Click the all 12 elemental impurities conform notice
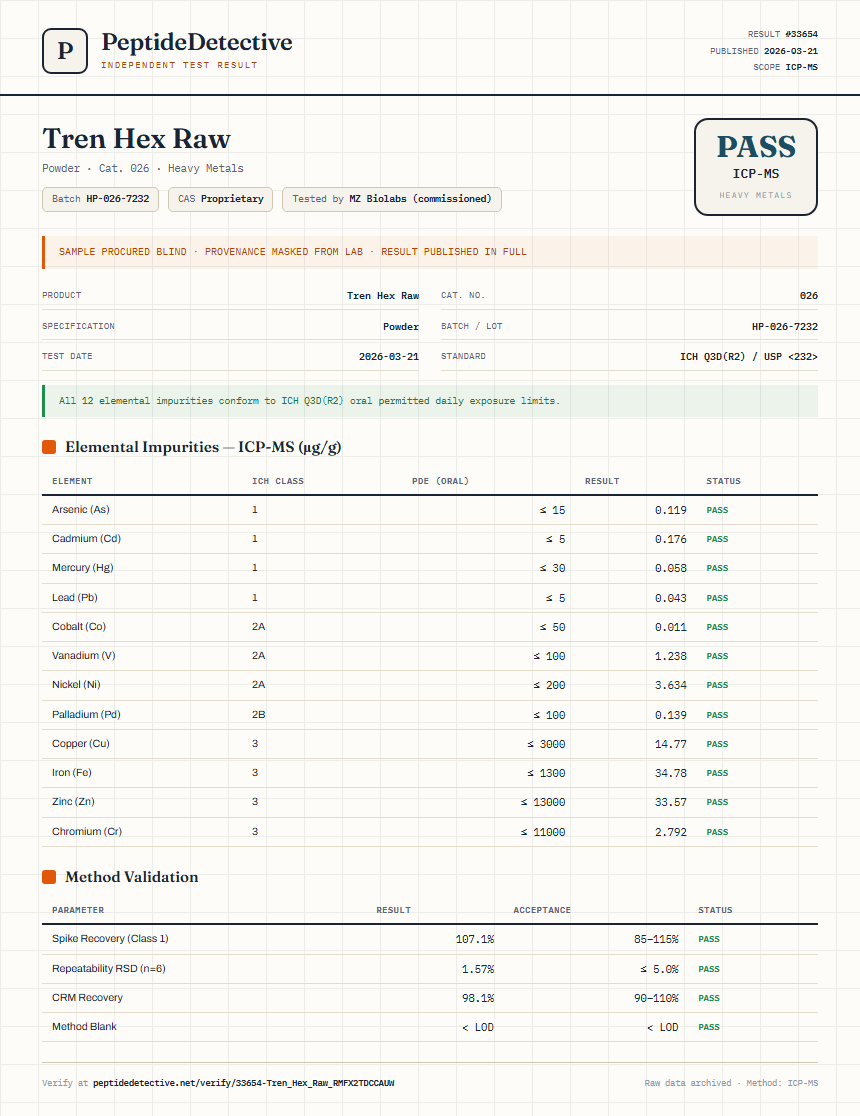 430,401
